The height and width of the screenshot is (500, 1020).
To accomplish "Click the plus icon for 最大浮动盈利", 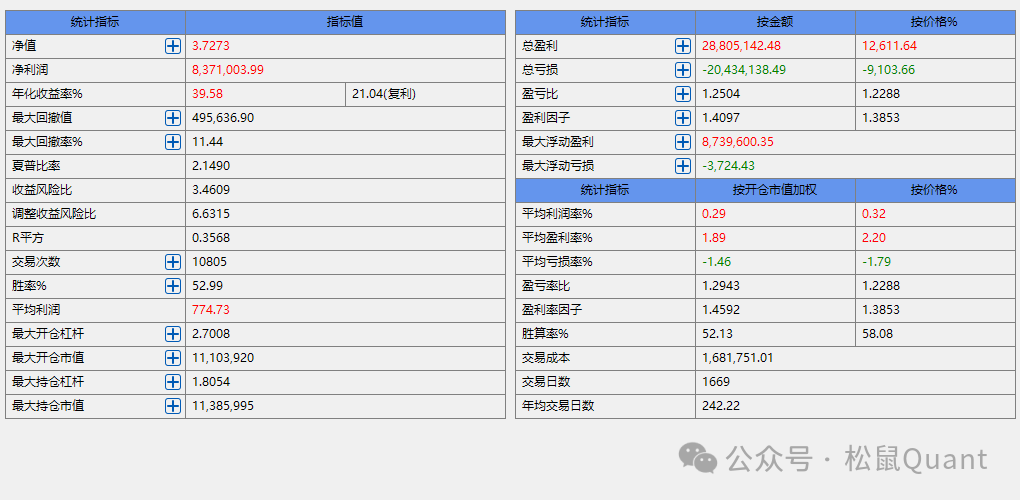I will point(683,142).
